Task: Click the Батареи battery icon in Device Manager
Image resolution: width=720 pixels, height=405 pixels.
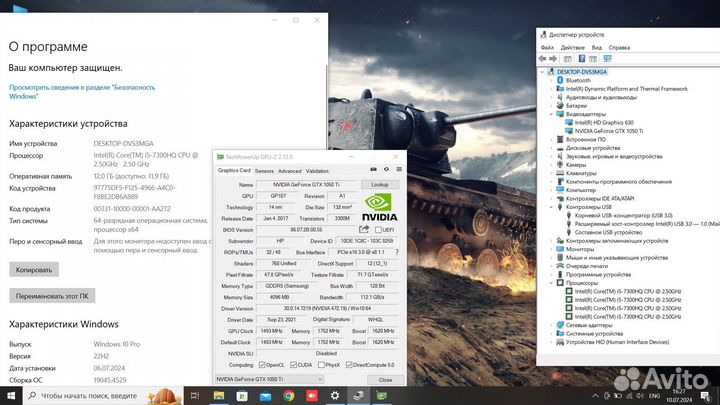Action: [x=560, y=105]
